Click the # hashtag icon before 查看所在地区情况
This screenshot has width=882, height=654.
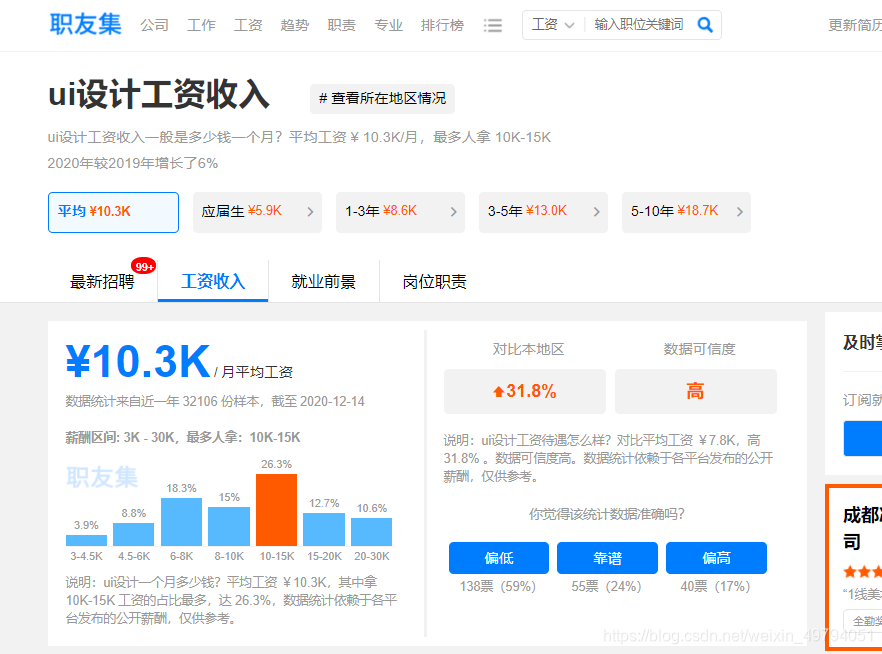tap(322, 99)
